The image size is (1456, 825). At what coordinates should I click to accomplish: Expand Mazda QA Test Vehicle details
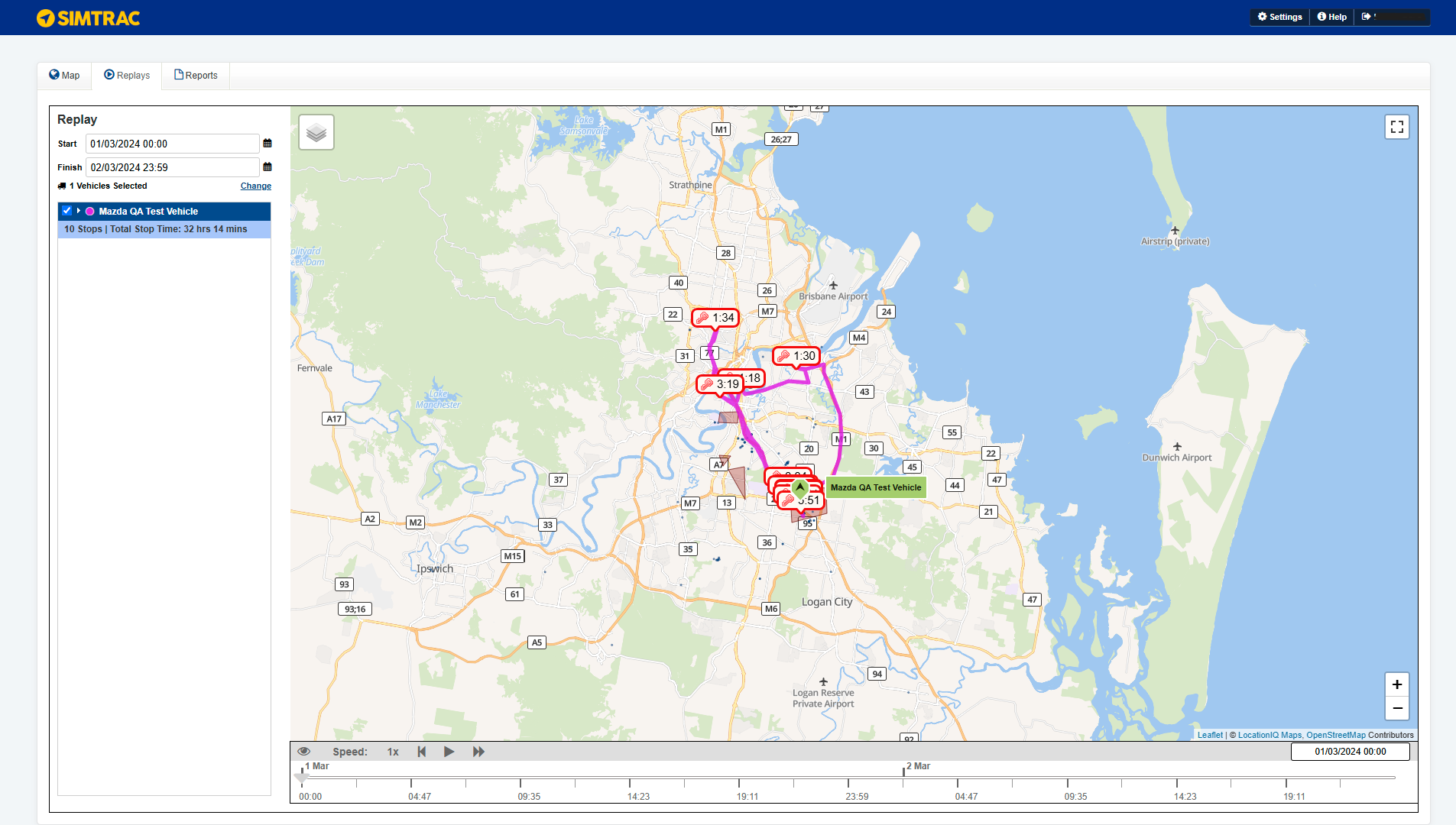pyautogui.click(x=79, y=211)
